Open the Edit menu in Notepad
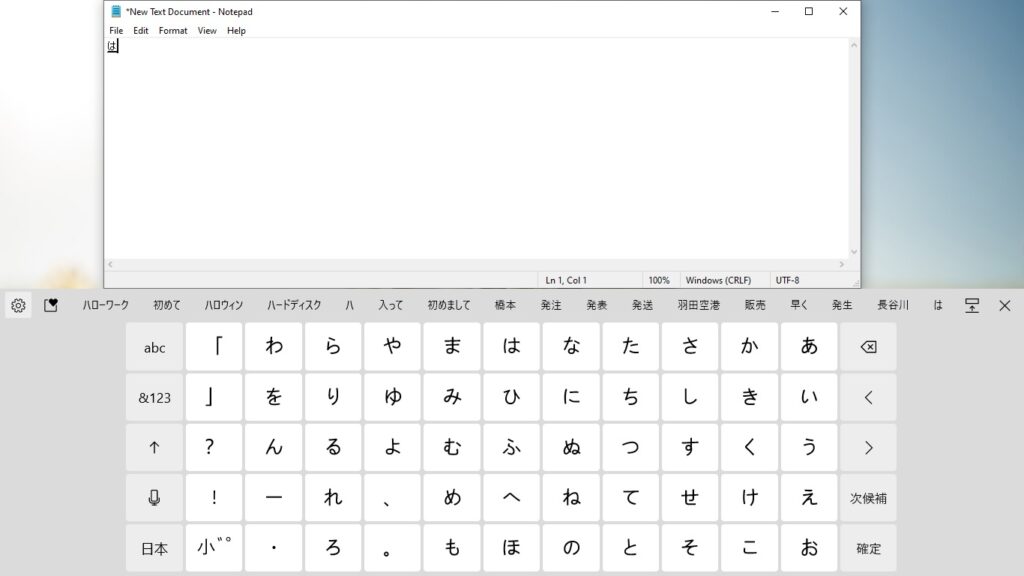 coord(141,31)
